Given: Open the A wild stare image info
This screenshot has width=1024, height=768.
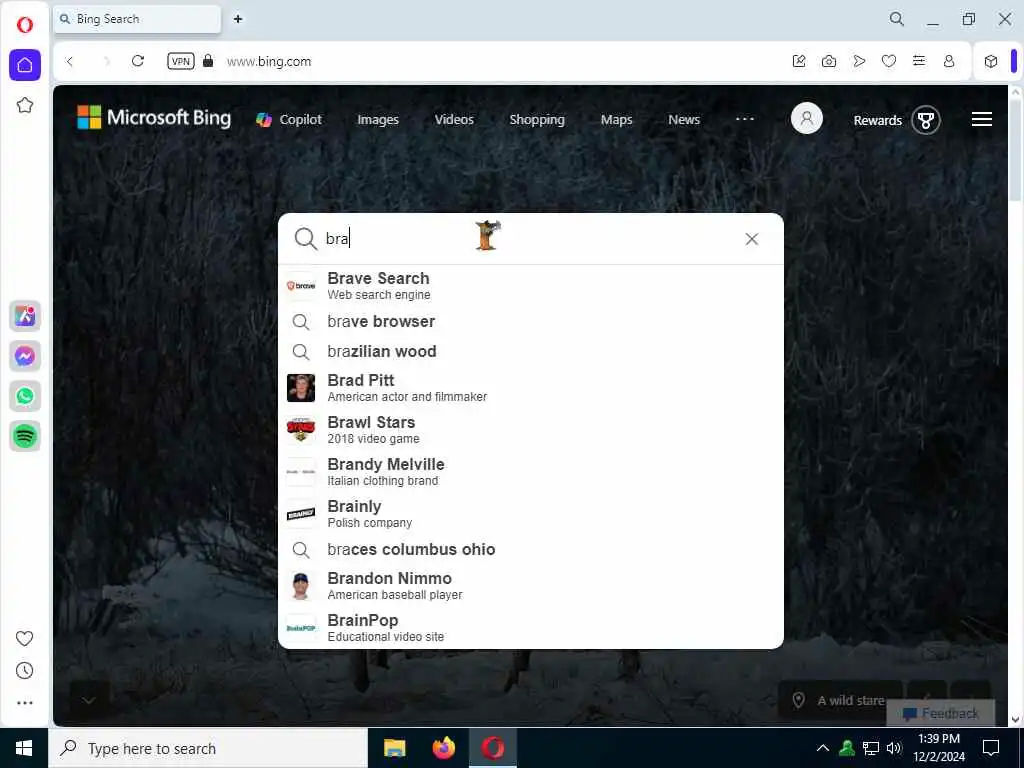Looking at the screenshot, I should pos(841,700).
